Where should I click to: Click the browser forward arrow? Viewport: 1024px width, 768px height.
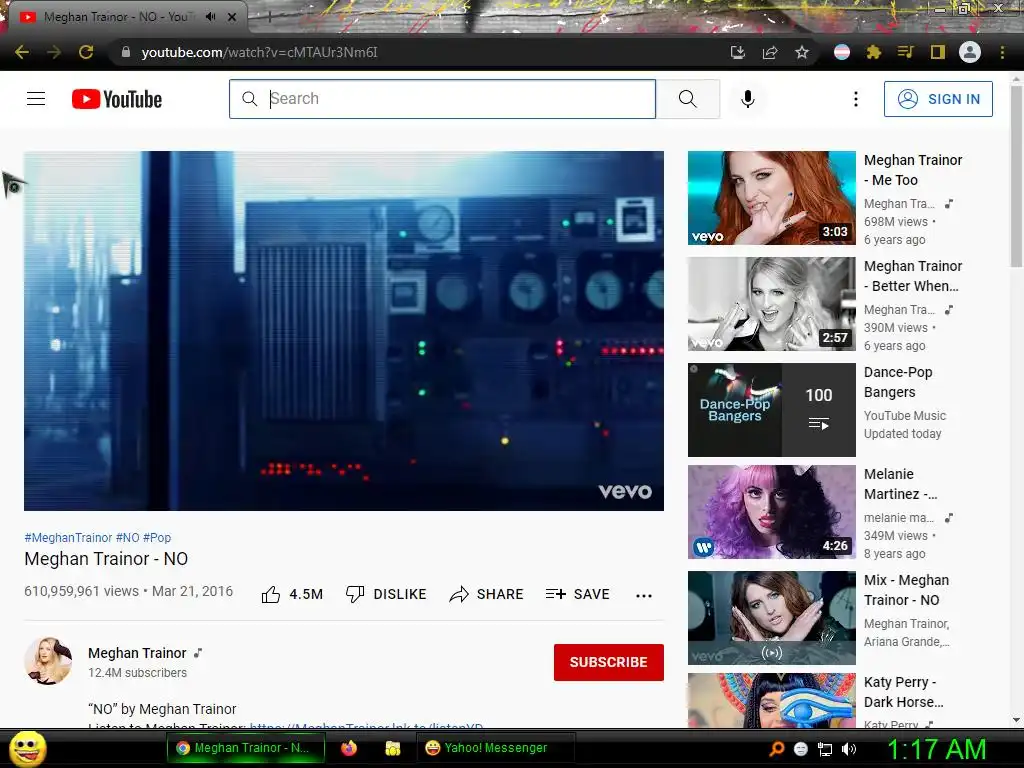tap(54, 52)
